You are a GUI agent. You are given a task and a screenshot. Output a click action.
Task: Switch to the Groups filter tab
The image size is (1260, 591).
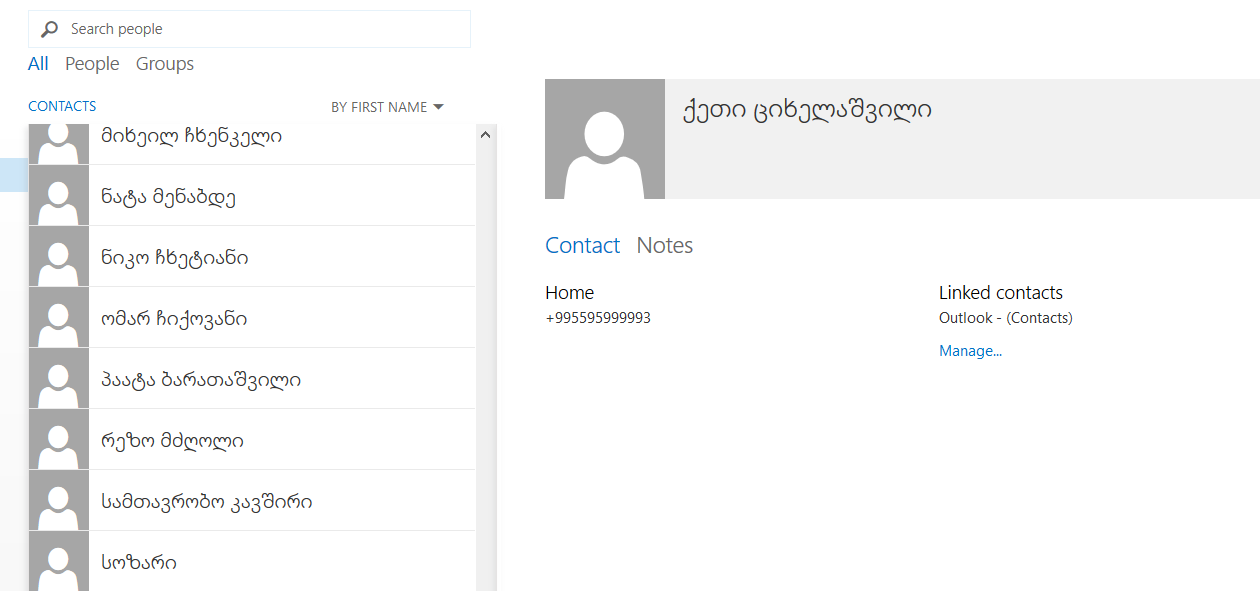pyautogui.click(x=165, y=64)
